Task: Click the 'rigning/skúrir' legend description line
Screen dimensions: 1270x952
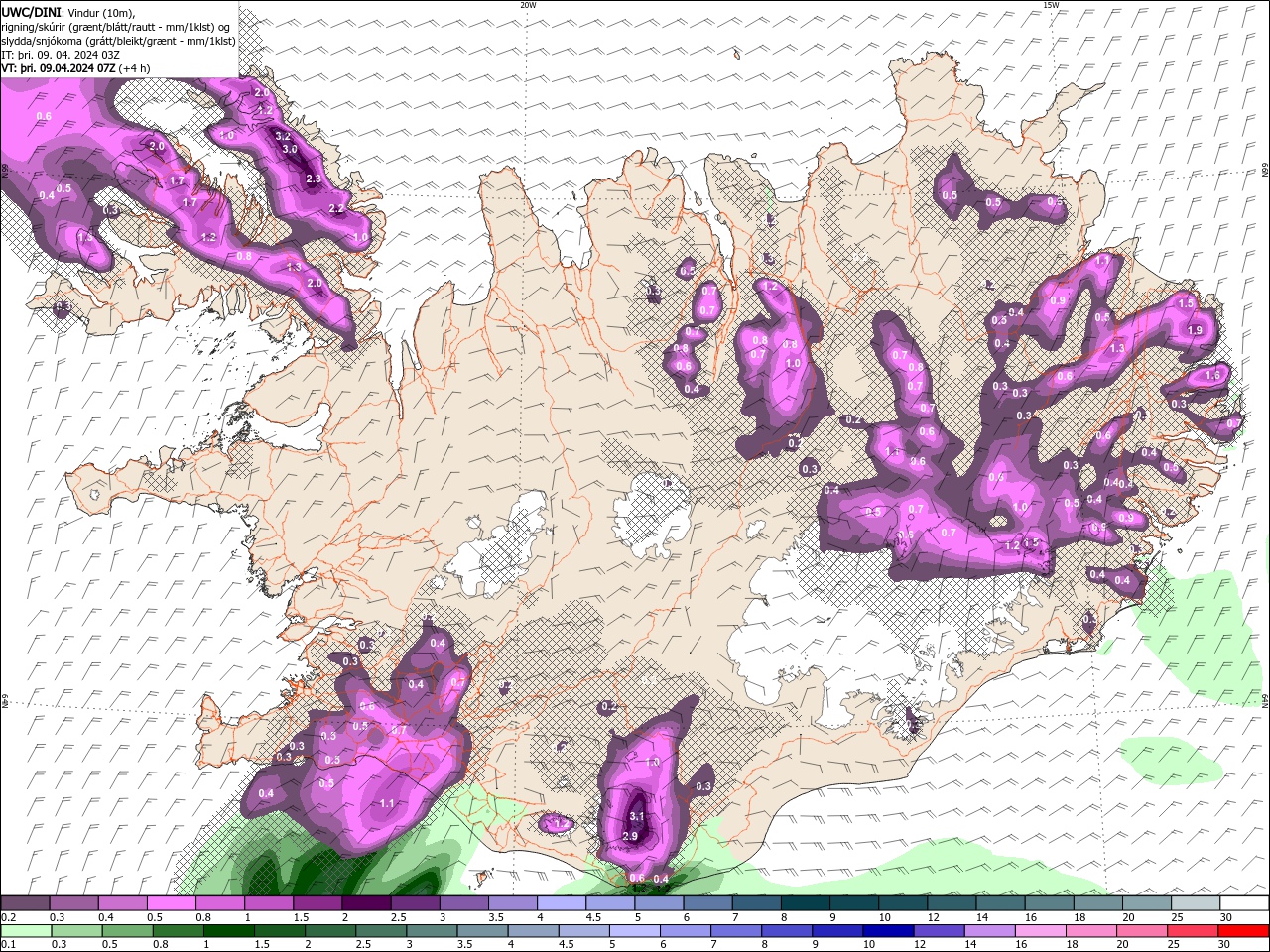Action: pyautogui.click(x=116, y=27)
